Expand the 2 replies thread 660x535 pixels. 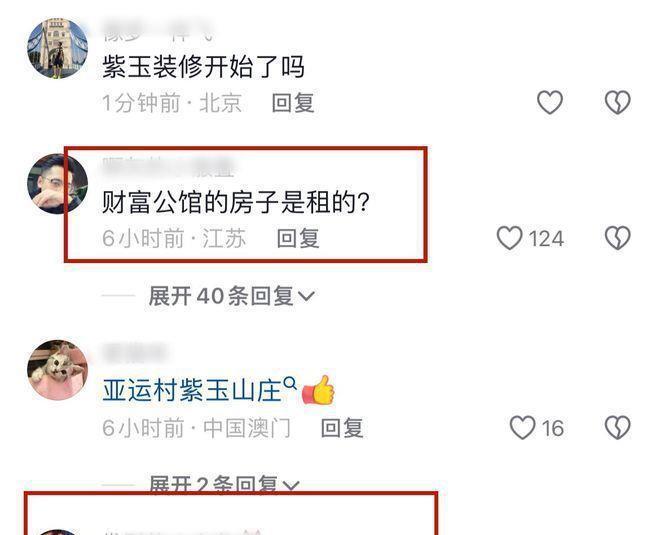[224, 484]
